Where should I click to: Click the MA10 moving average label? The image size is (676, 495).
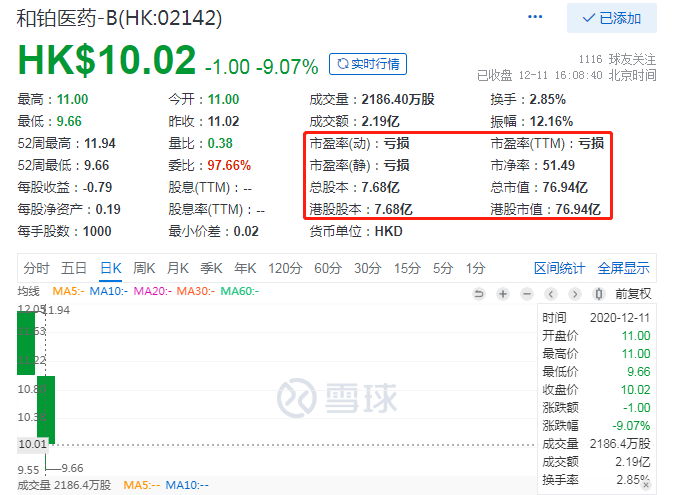pos(108,291)
